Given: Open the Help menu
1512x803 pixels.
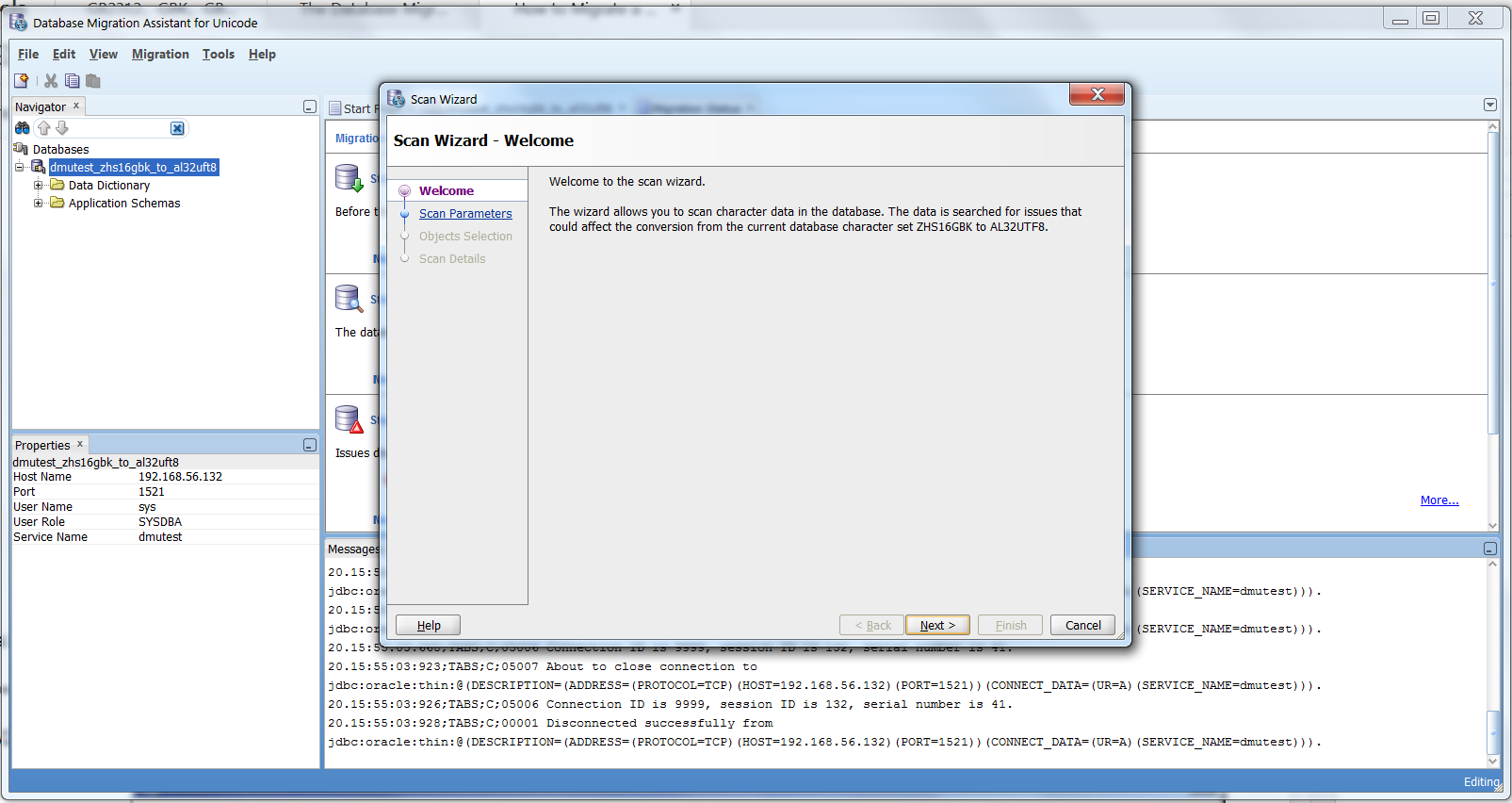Looking at the screenshot, I should pos(262,55).
